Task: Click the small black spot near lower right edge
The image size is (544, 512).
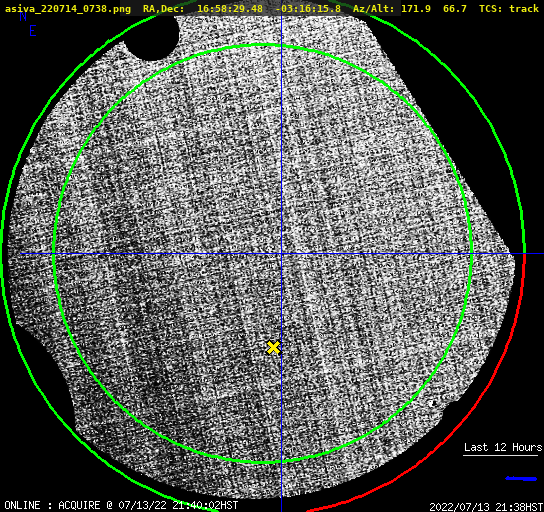Action: click(432, 403)
